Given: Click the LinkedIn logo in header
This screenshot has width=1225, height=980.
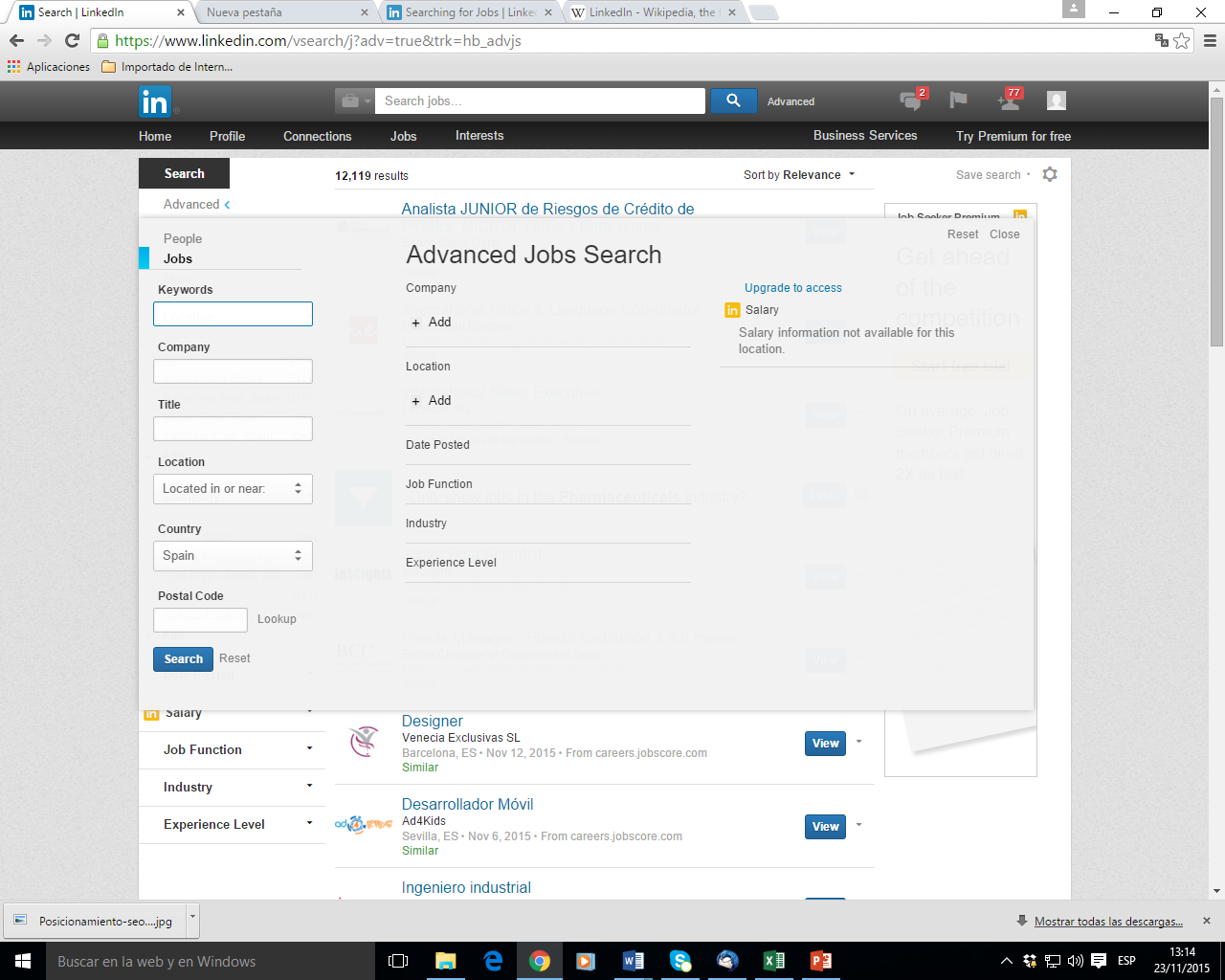Looking at the screenshot, I should coord(155,101).
